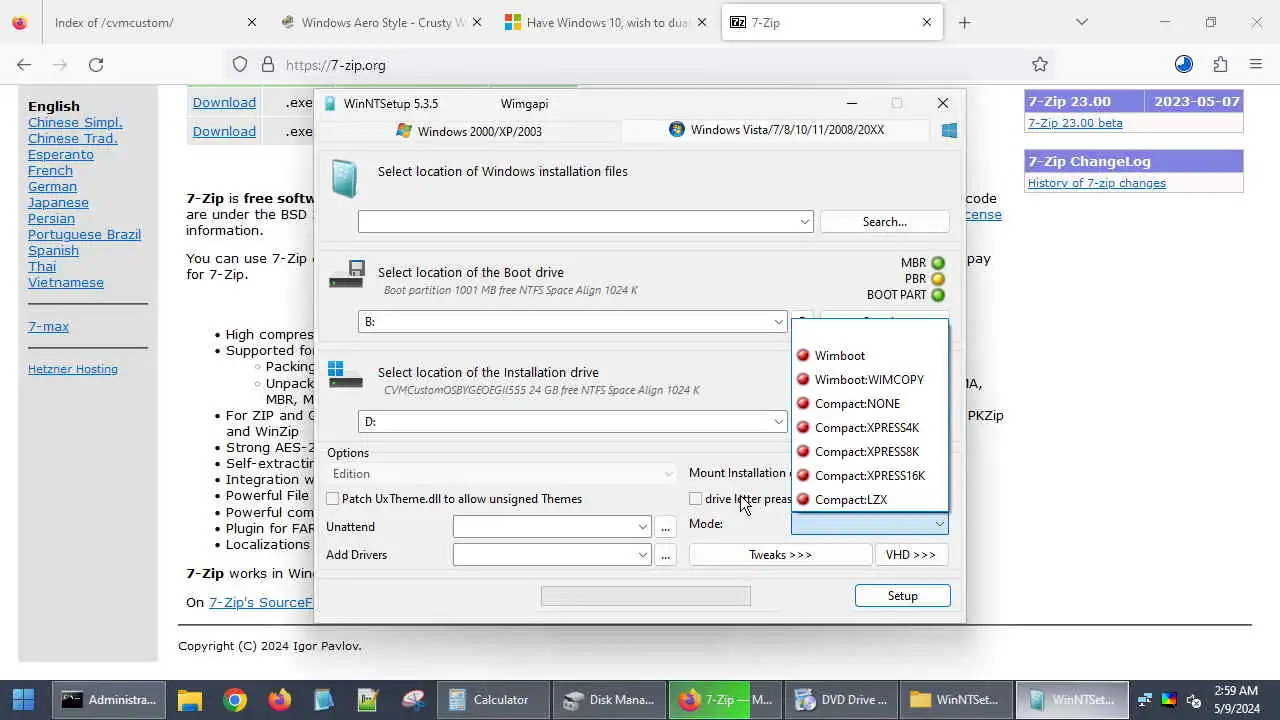Open Tweaks >>> panel
This screenshot has width=1280, height=720.
[x=780, y=555]
